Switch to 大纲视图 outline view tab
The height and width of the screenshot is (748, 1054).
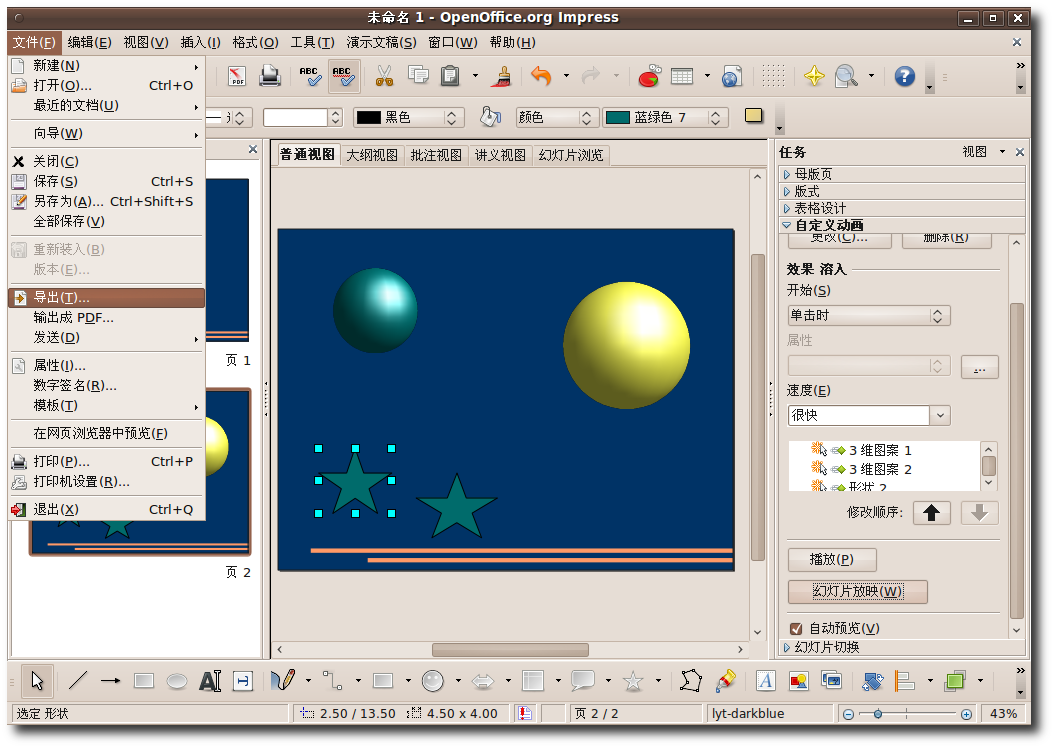click(372, 155)
